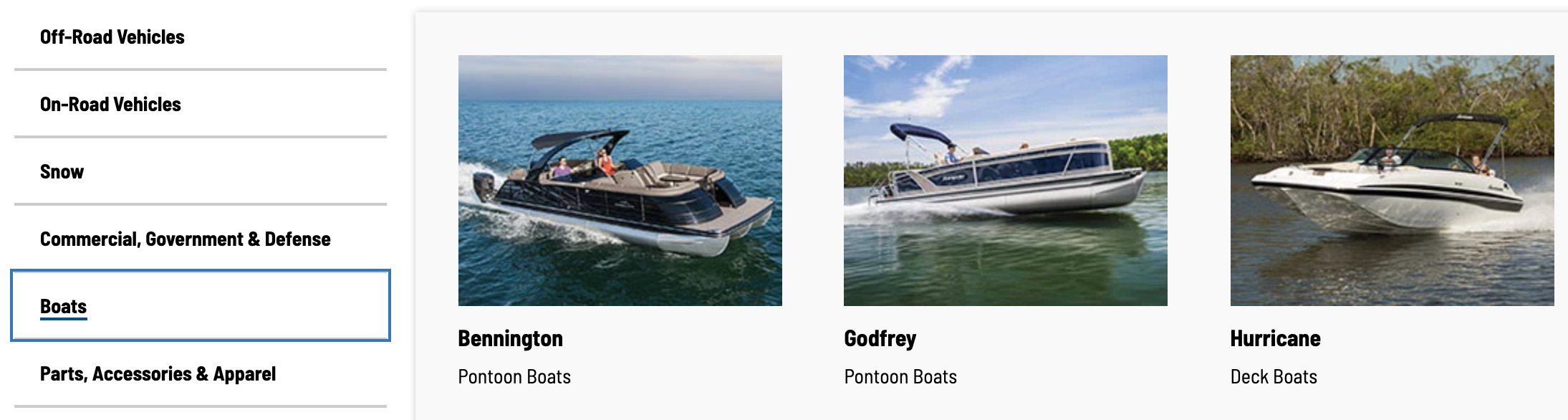Image resolution: width=1568 pixels, height=420 pixels.
Task: Click the Godfrey pontoon boat photo
Action: (x=1006, y=181)
